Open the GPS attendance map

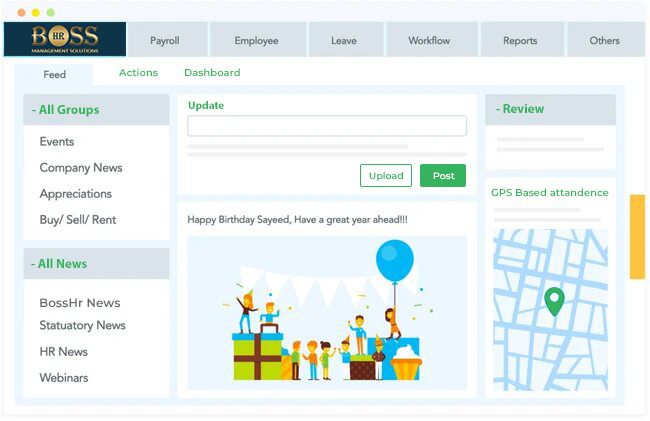pos(550,310)
